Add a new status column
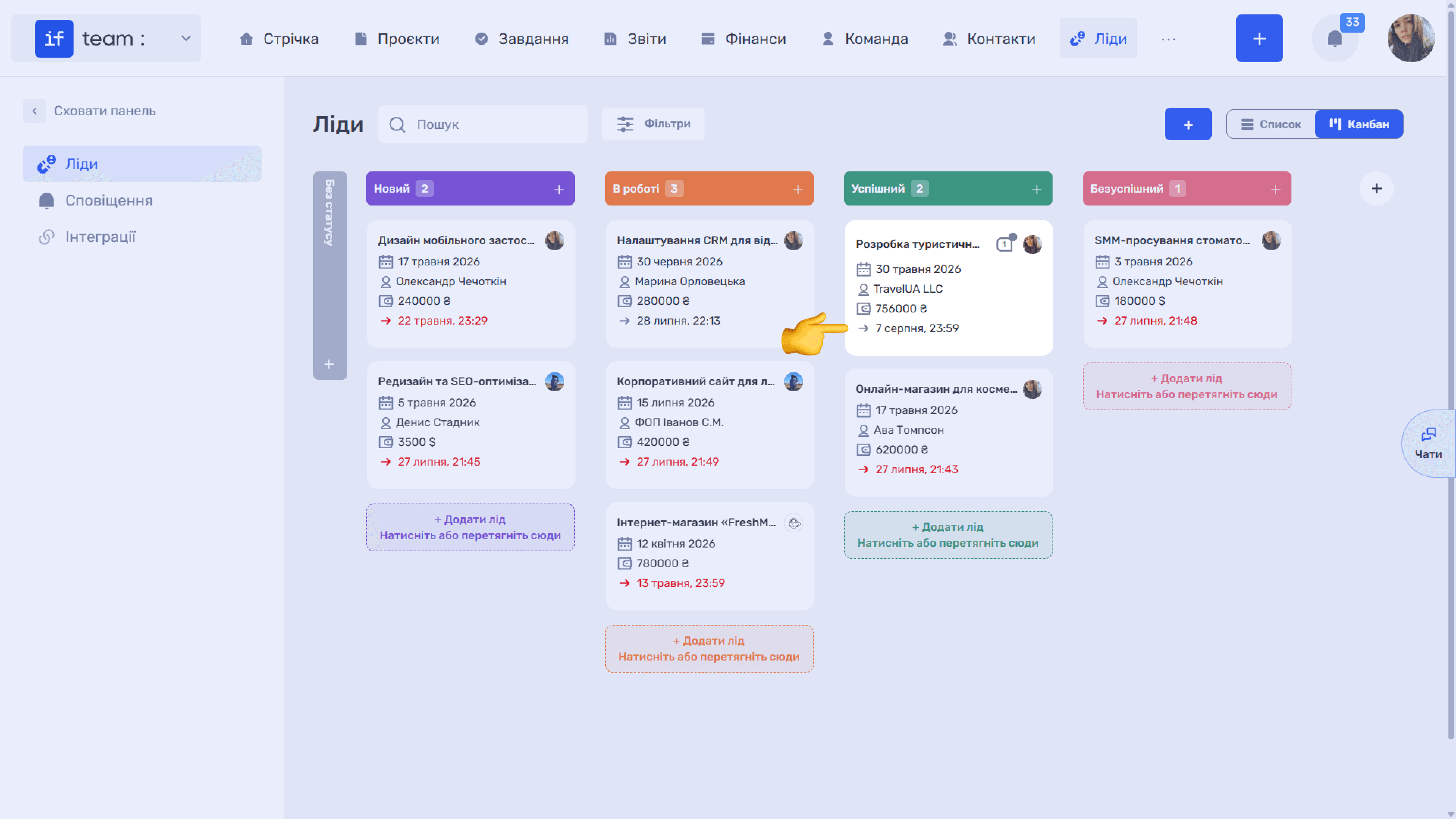 tap(1376, 188)
